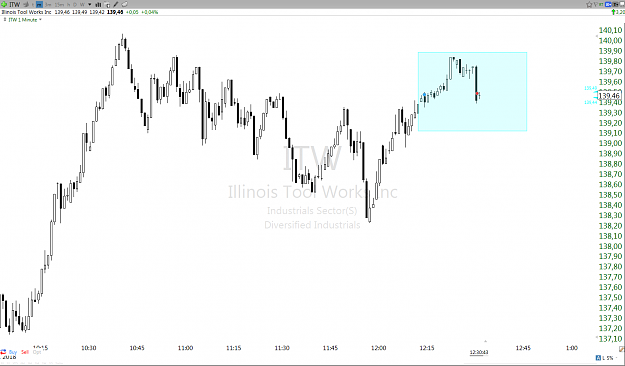Click the green up arrow indicator

(613, 12)
